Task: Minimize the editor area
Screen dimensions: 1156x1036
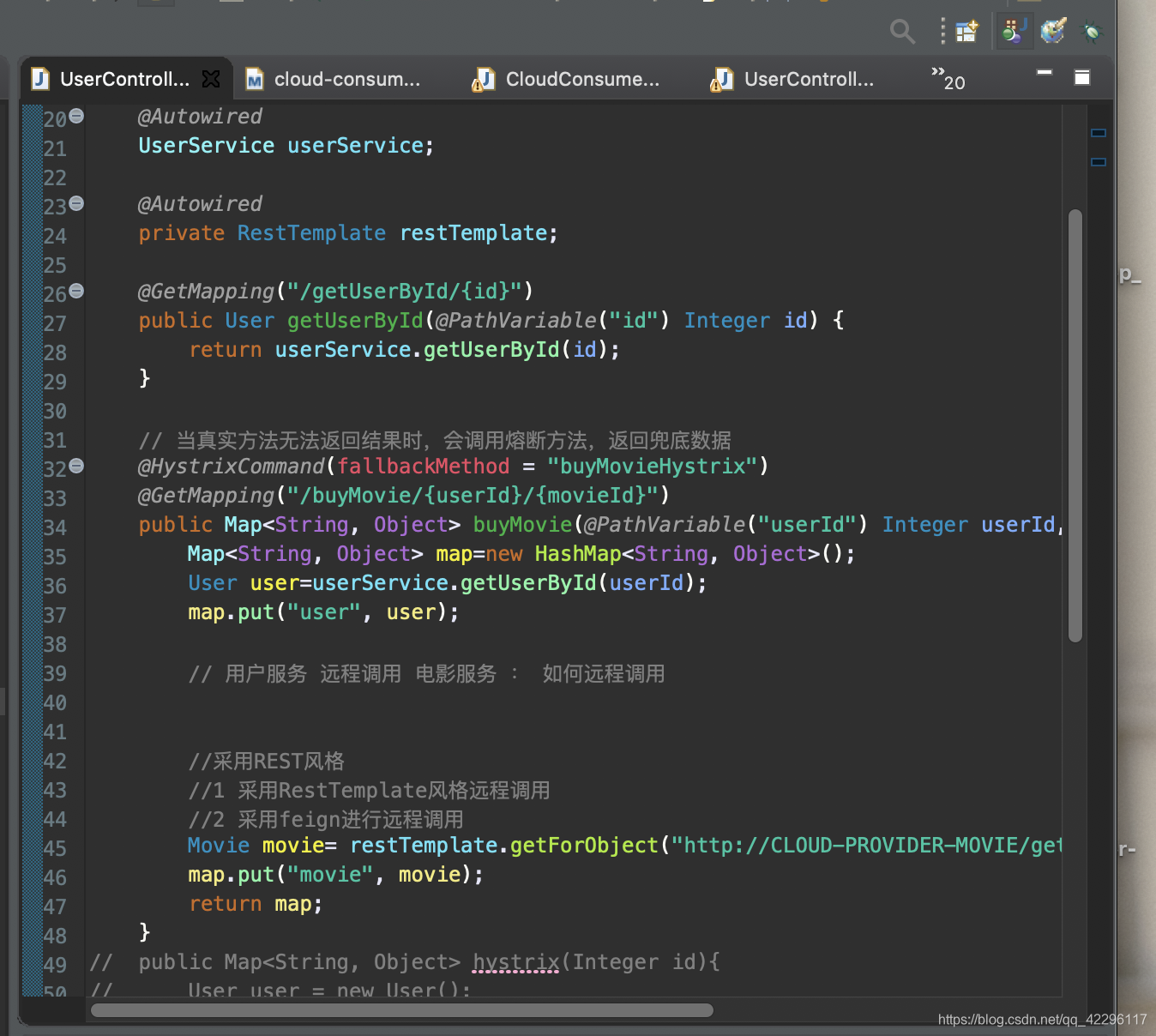Action: [1045, 73]
